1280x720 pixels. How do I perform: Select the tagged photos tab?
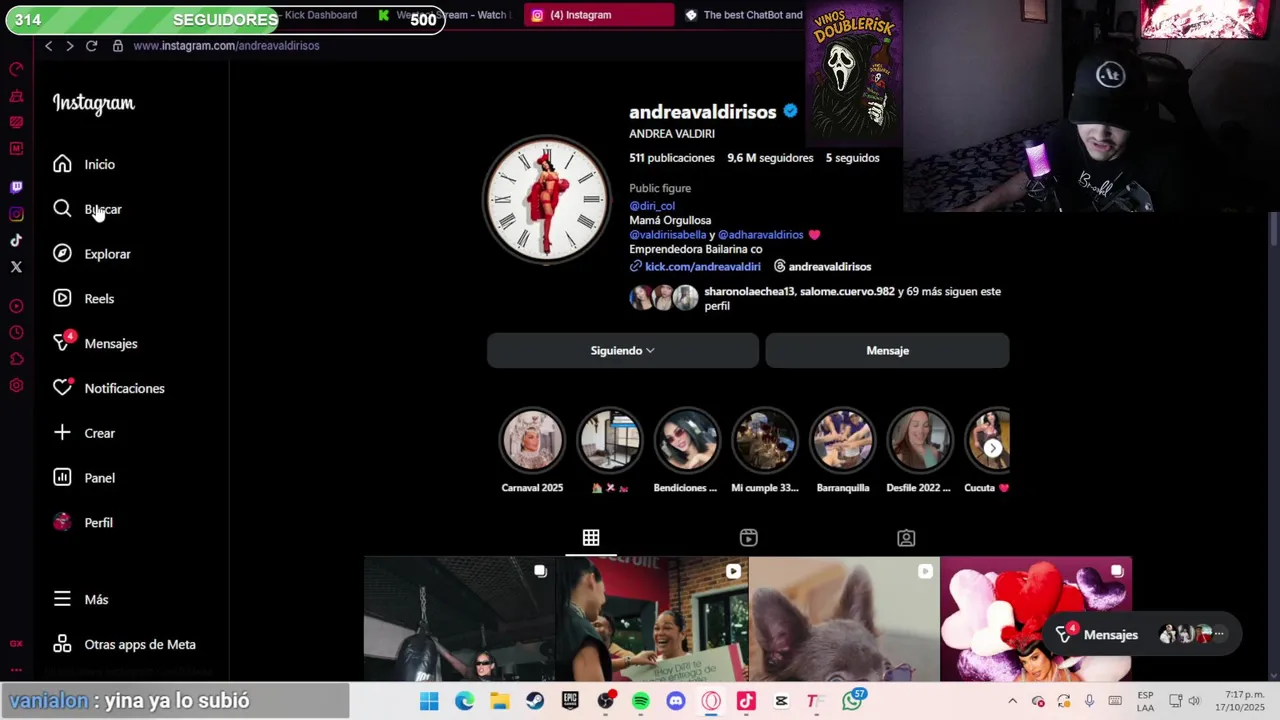[906, 538]
